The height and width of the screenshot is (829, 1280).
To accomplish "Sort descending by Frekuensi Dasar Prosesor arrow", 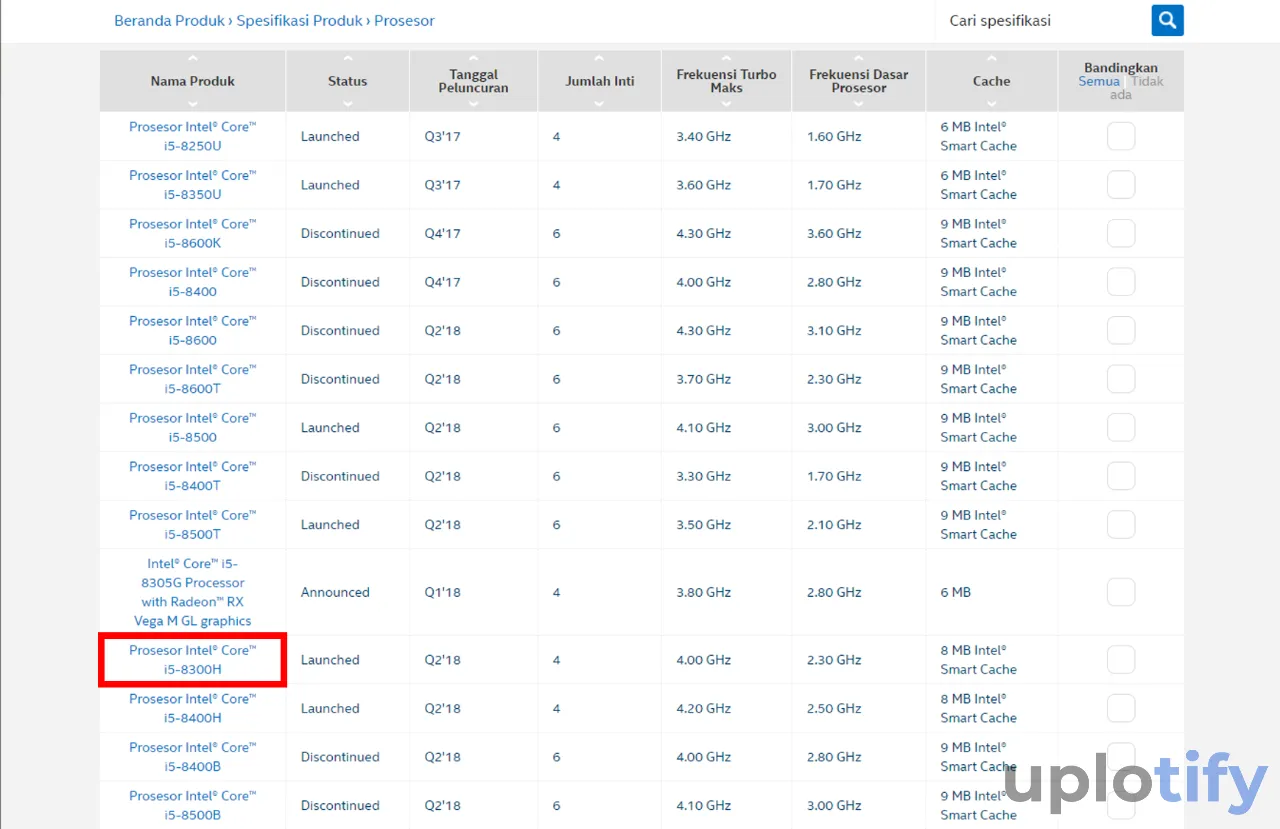I will [858, 104].
